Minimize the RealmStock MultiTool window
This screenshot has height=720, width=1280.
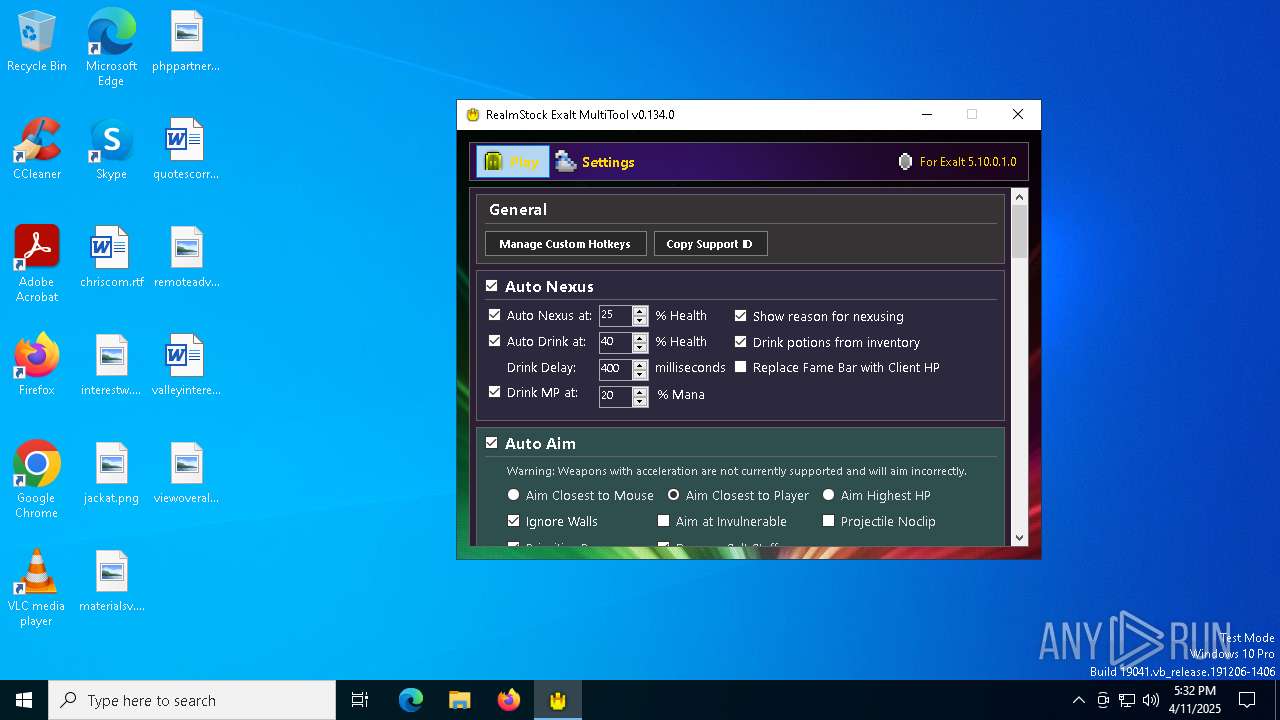tap(927, 114)
